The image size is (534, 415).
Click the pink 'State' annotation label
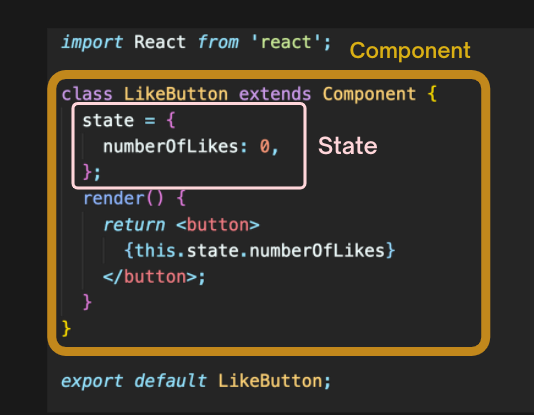348,146
